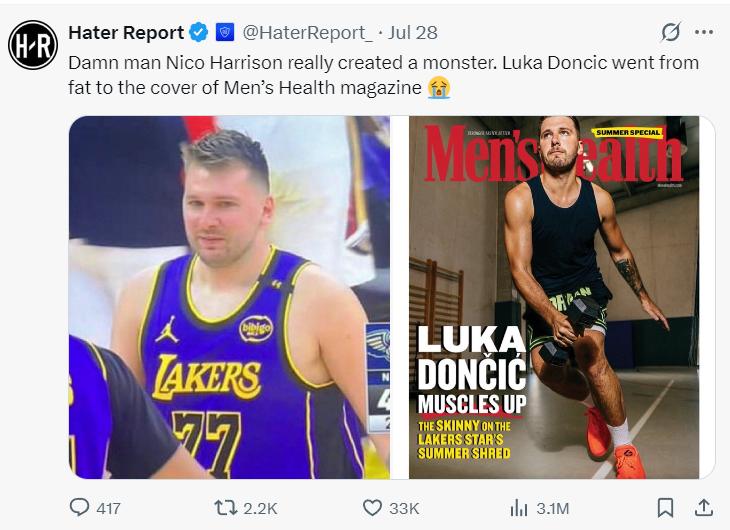
Task: Click the blue verified checkmark badge
Action: click(x=199, y=33)
